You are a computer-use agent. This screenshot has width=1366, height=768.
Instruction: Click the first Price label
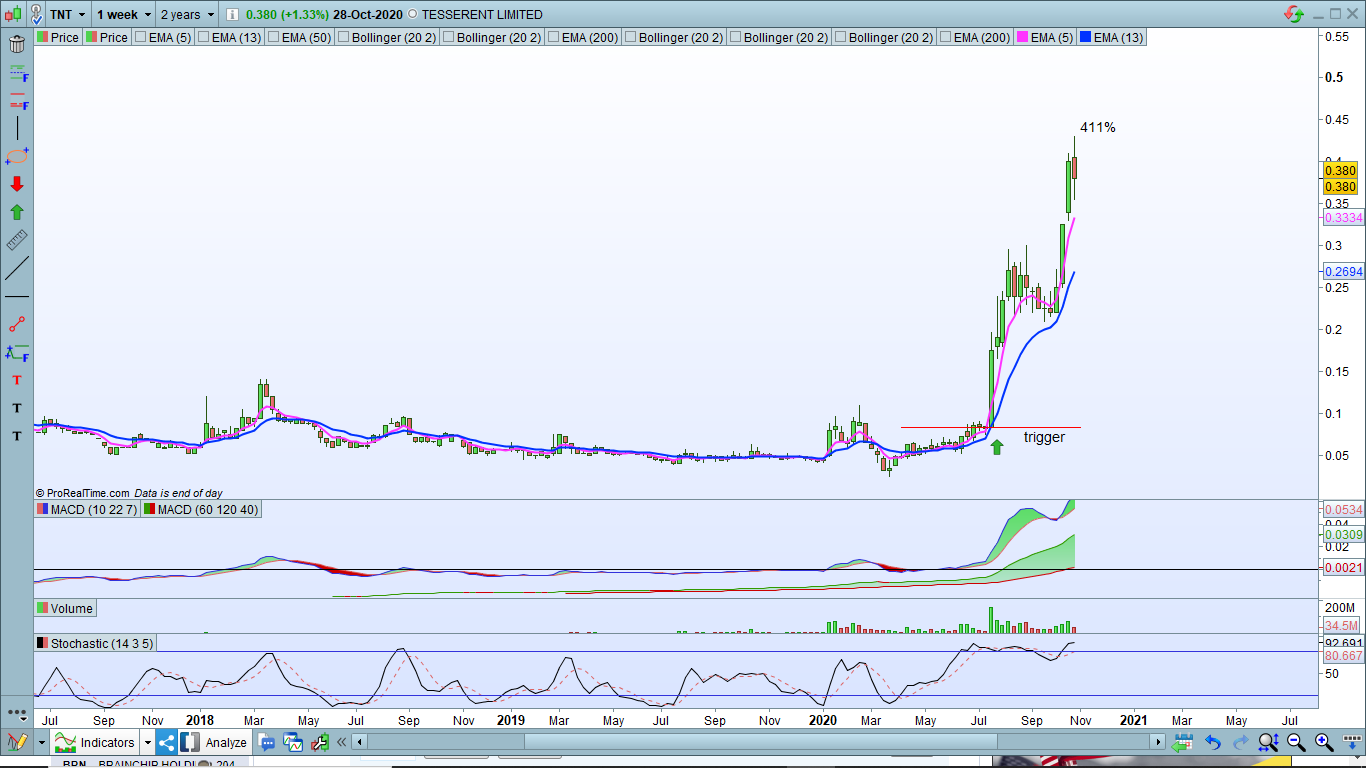58,37
